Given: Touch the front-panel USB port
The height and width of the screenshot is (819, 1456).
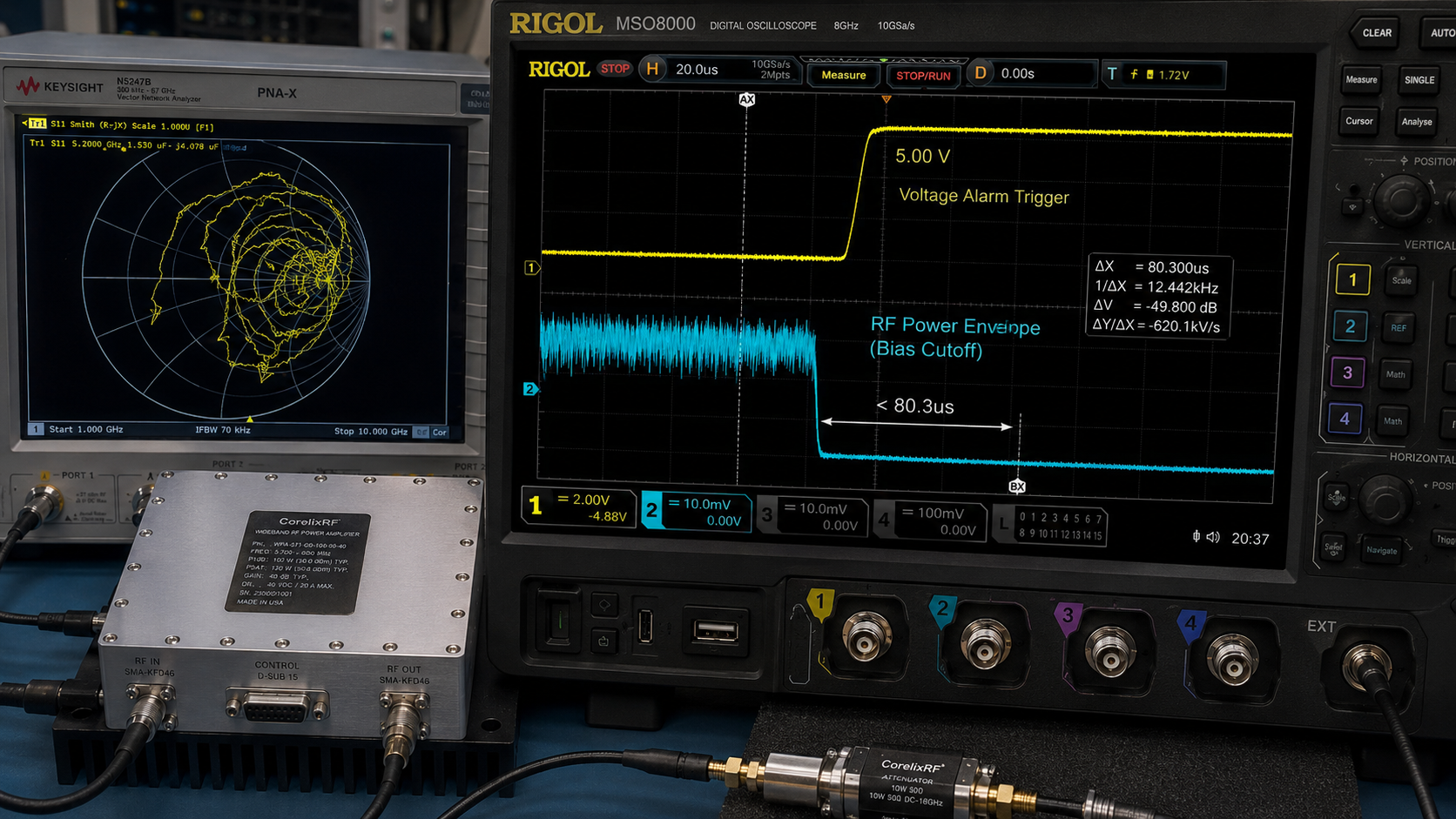Looking at the screenshot, I should click(x=716, y=630).
